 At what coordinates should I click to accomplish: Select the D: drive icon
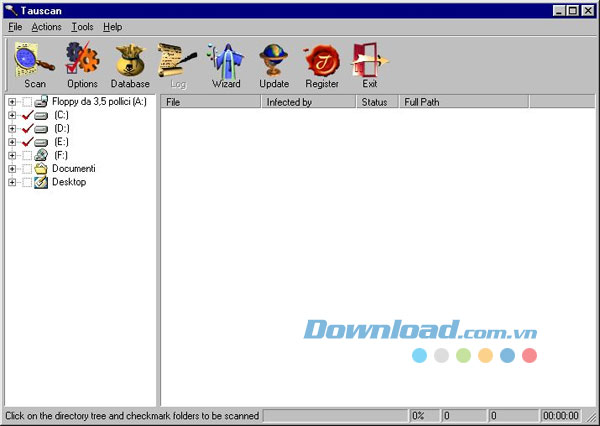pyautogui.click(x=41, y=129)
